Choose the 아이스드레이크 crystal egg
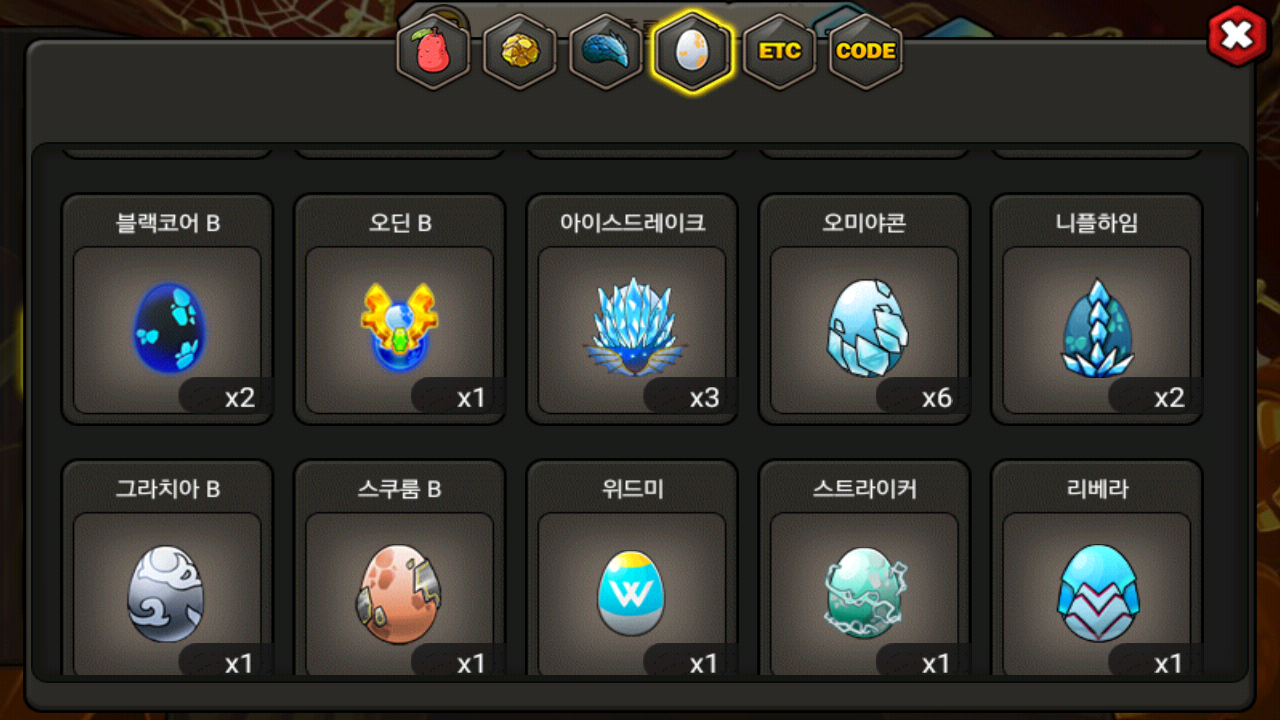This screenshot has width=1280, height=720. [x=632, y=309]
